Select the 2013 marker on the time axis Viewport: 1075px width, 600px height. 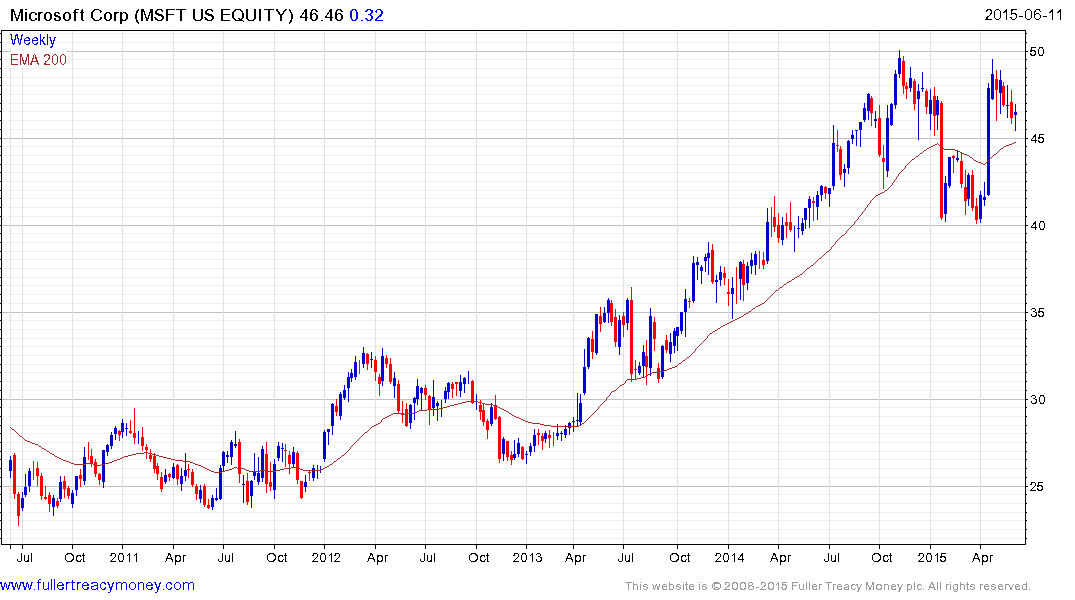(x=527, y=557)
